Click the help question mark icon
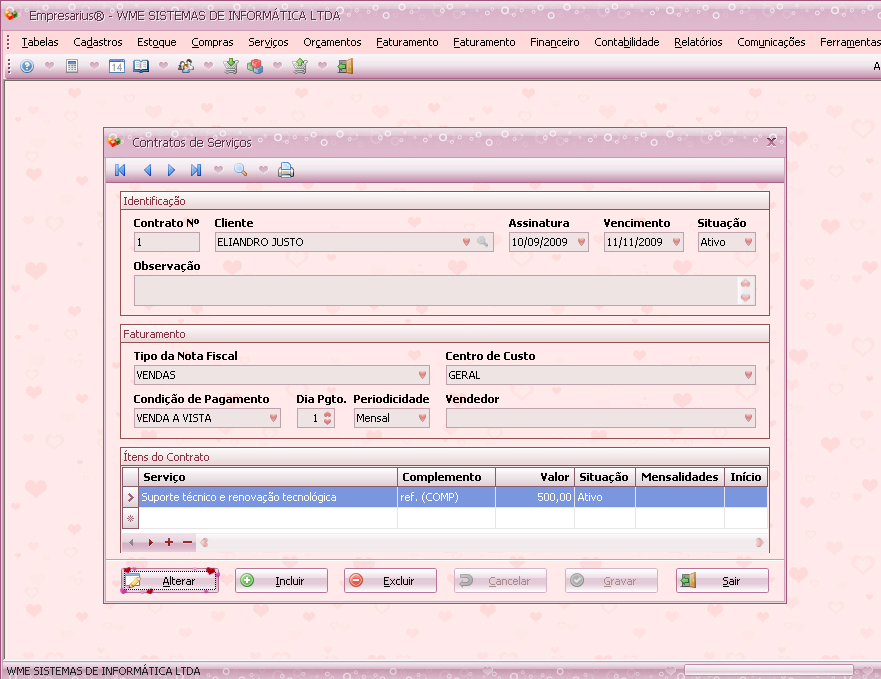Image resolution: width=881 pixels, height=679 pixels. pos(27,66)
